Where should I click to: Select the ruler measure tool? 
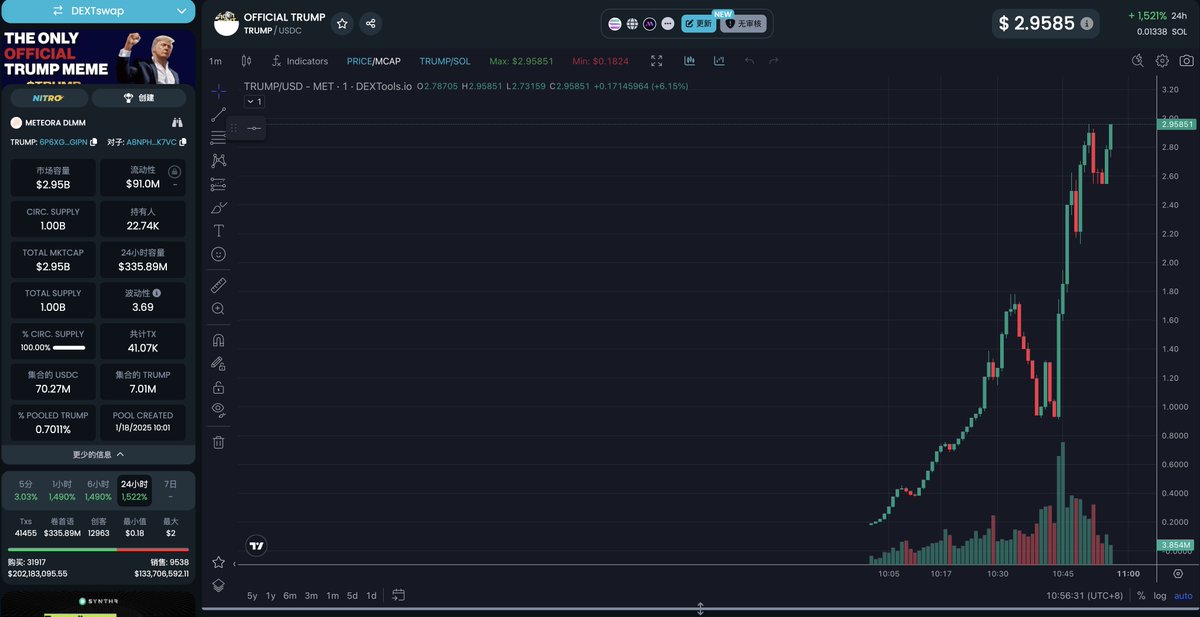[219, 286]
